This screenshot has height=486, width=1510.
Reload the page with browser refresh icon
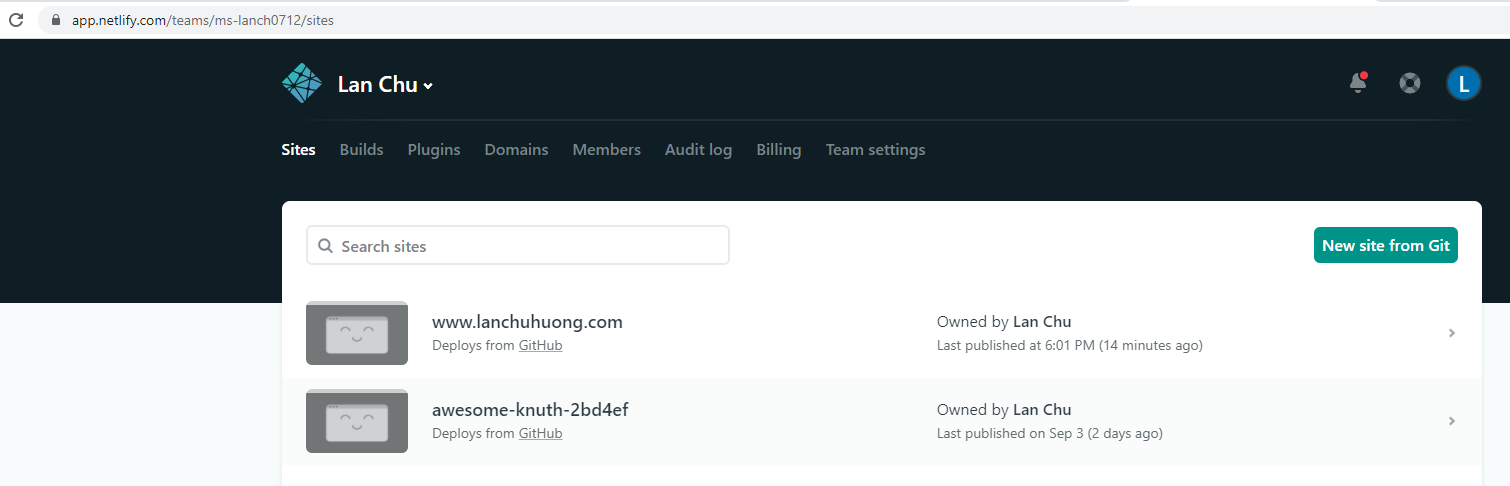click(16, 20)
